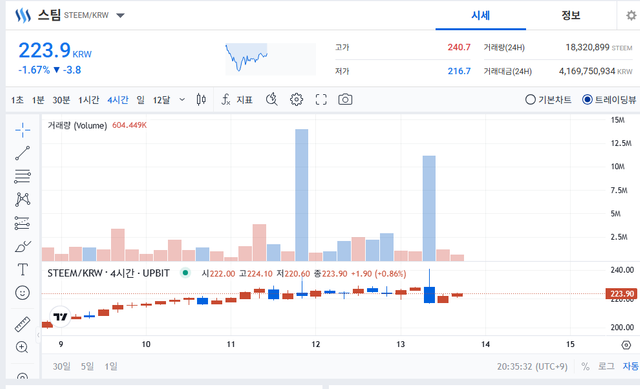Expand the STEEM/KRW market dropdown arrow
The image size is (640, 389).
click(x=120, y=16)
